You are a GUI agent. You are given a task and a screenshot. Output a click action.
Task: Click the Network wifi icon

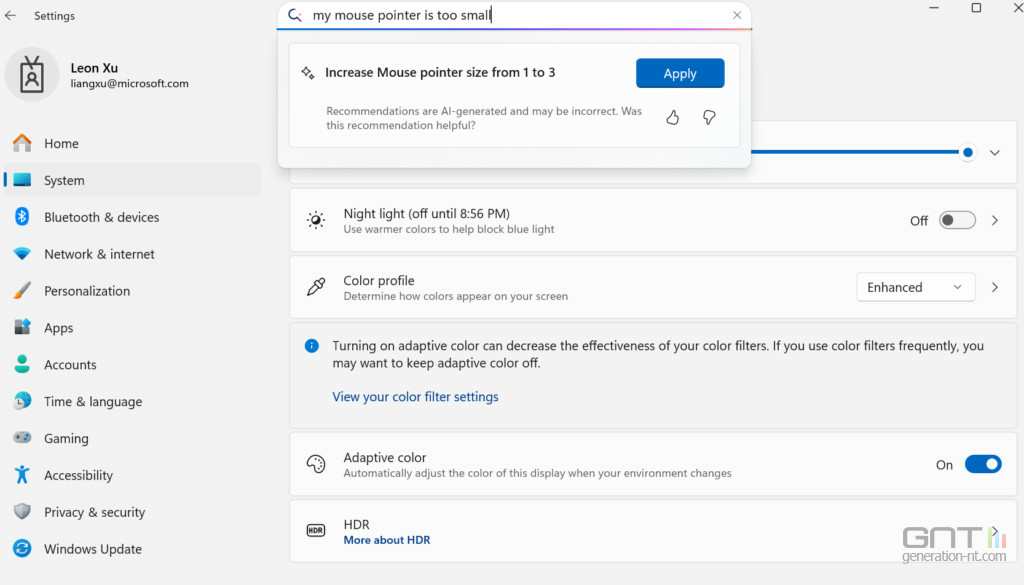coord(22,254)
